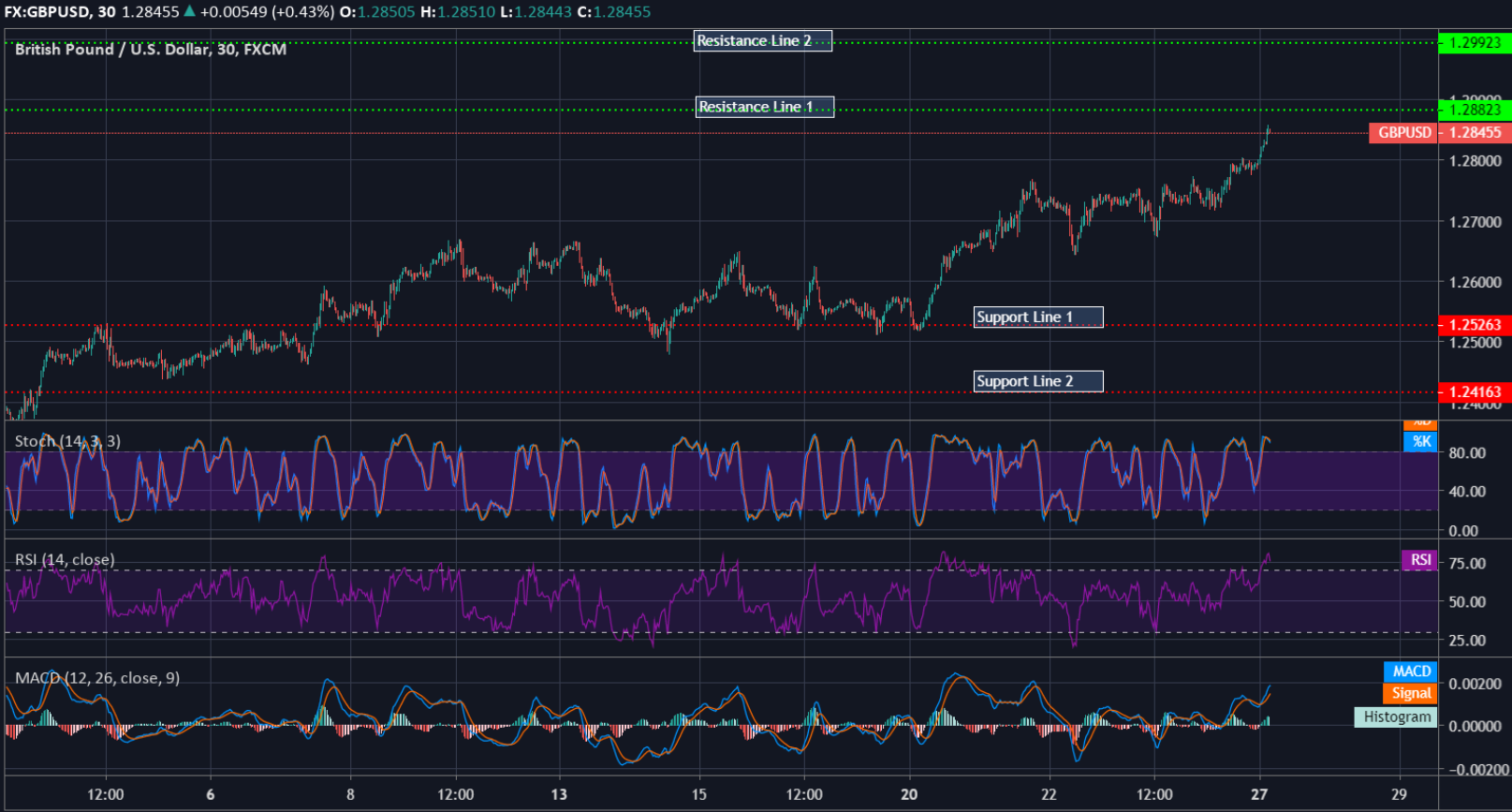Click the 1.28455 current price tag
The width and height of the screenshot is (1512, 812).
[1475, 133]
